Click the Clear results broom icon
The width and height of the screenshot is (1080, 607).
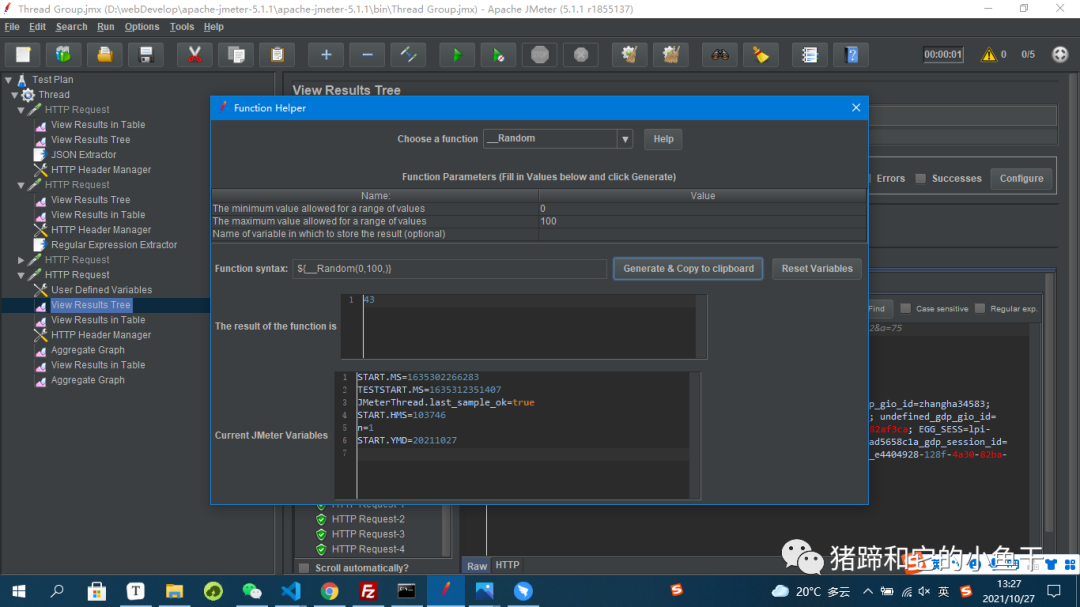pyautogui.click(x=630, y=54)
